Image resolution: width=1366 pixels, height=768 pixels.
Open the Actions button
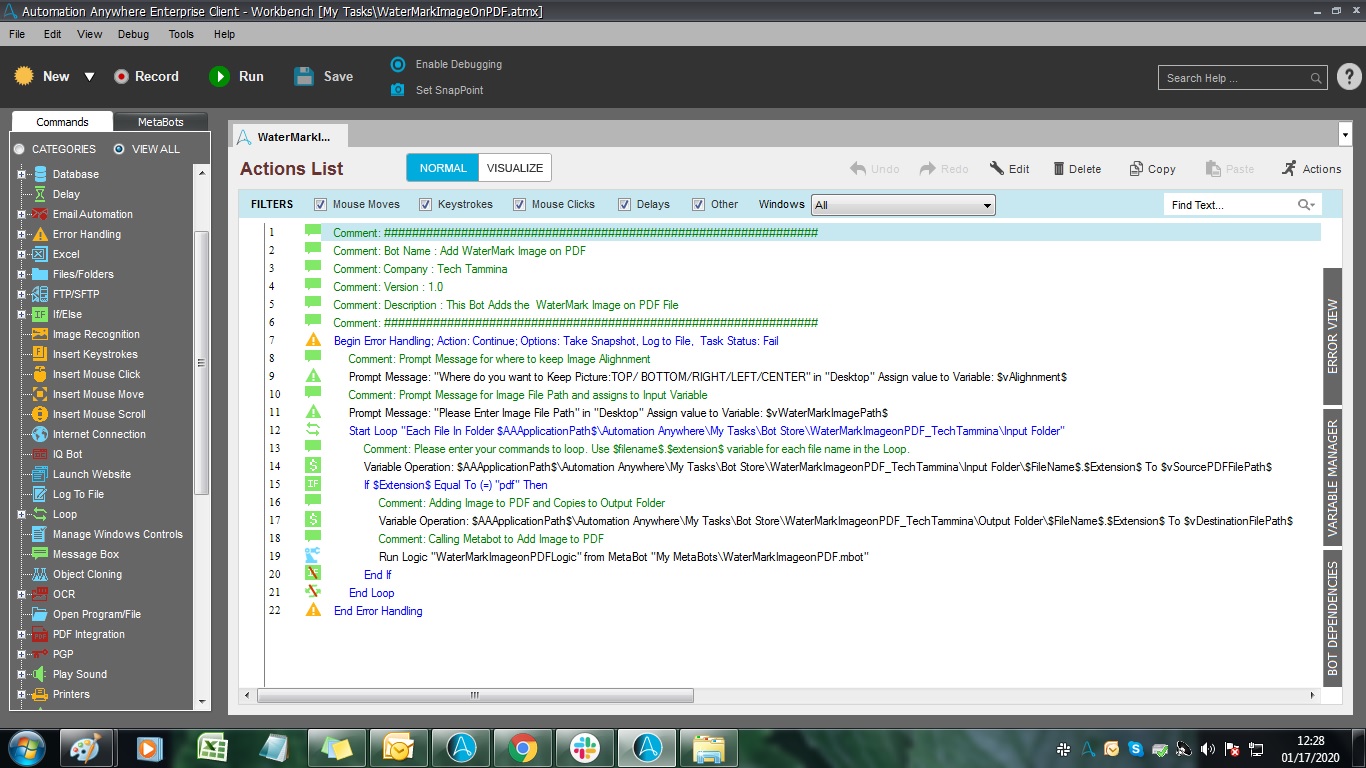point(1311,169)
